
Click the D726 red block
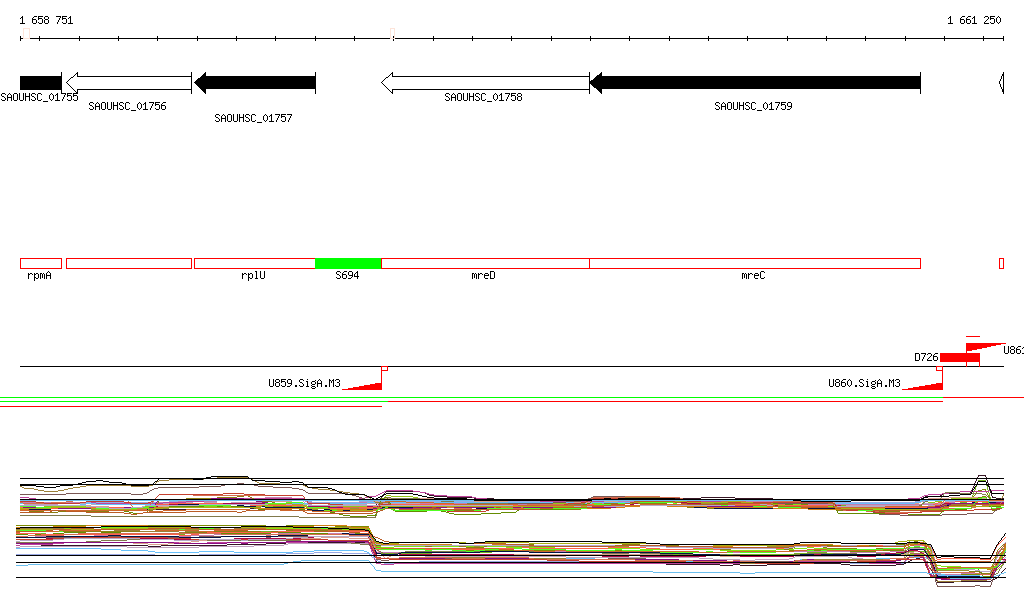coord(959,357)
